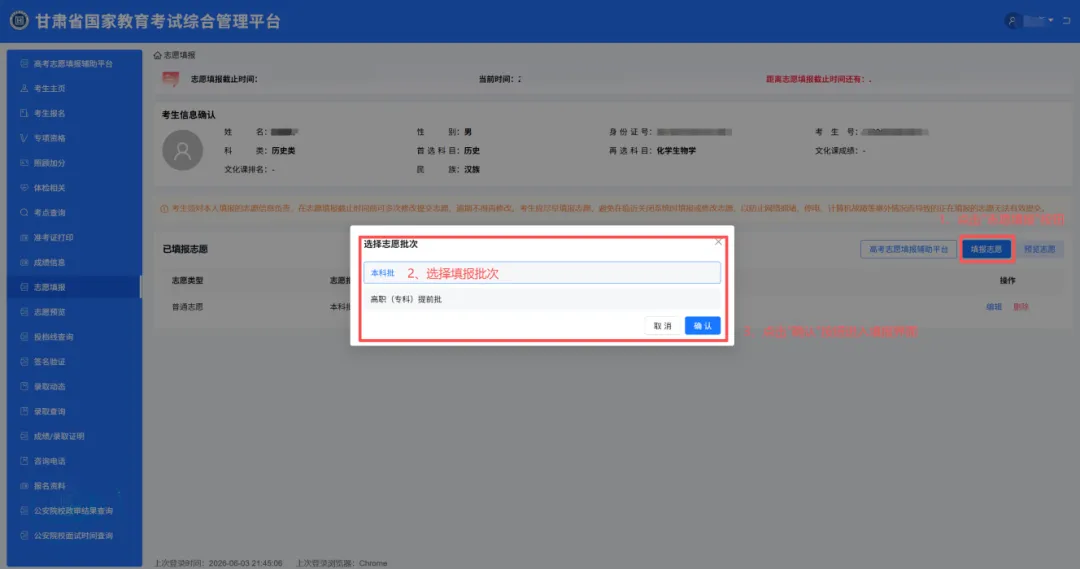Viewport: 1080px width, 569px height.
Task: Select 本科批 batch option
Action: coord(541,273)
